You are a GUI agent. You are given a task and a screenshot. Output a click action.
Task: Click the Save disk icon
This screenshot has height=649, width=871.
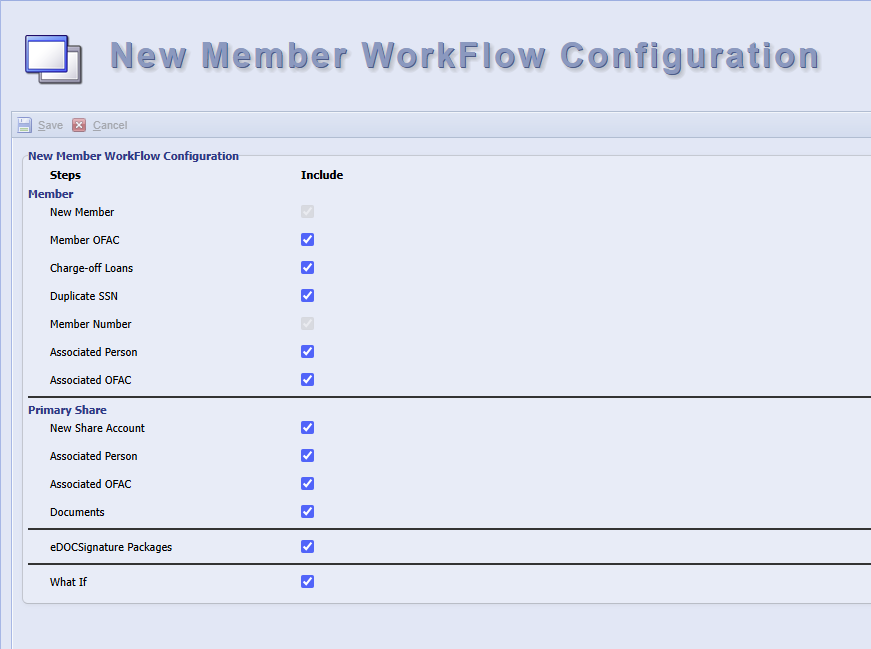24,124
